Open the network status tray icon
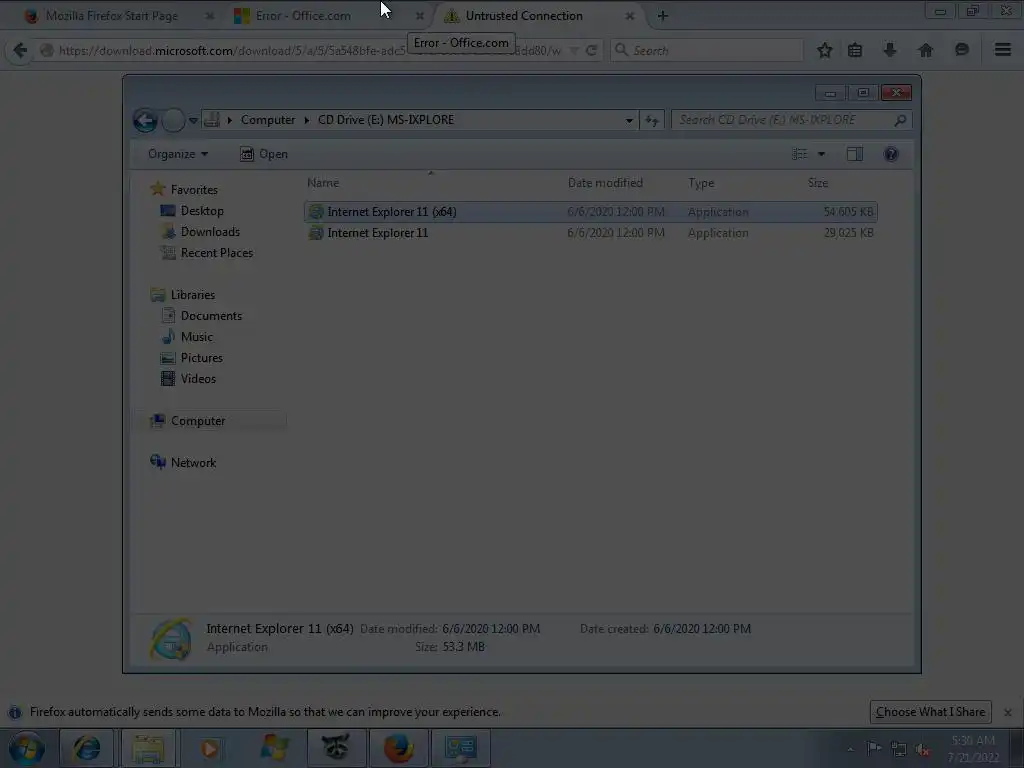1024x768 pixels. click(899, 749)
